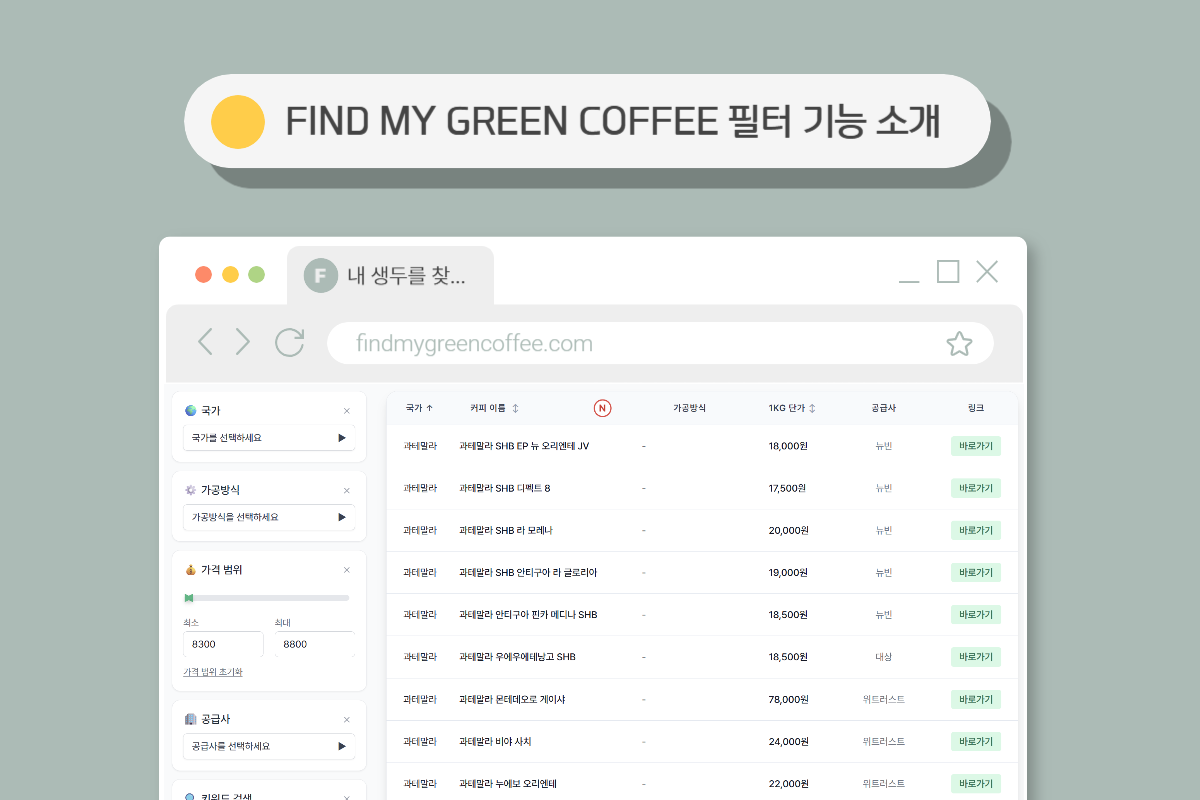Click the price range slider handle
Viewport: 1200px width, 800px height.
coord(188,598)
